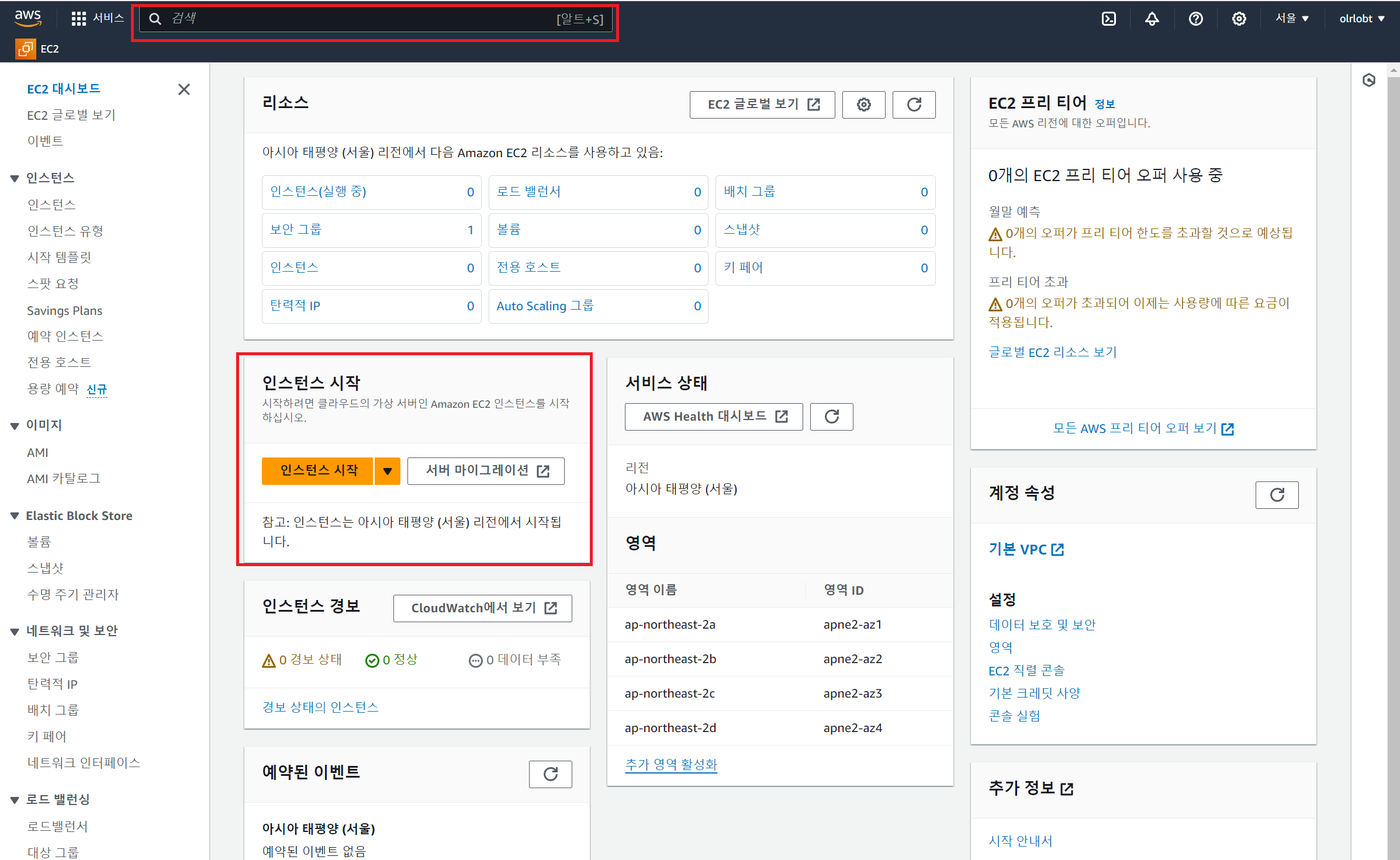The image size is (1400, 860).
Task: Open the olrlobt account dropdown
Action: click(1361, 19)
